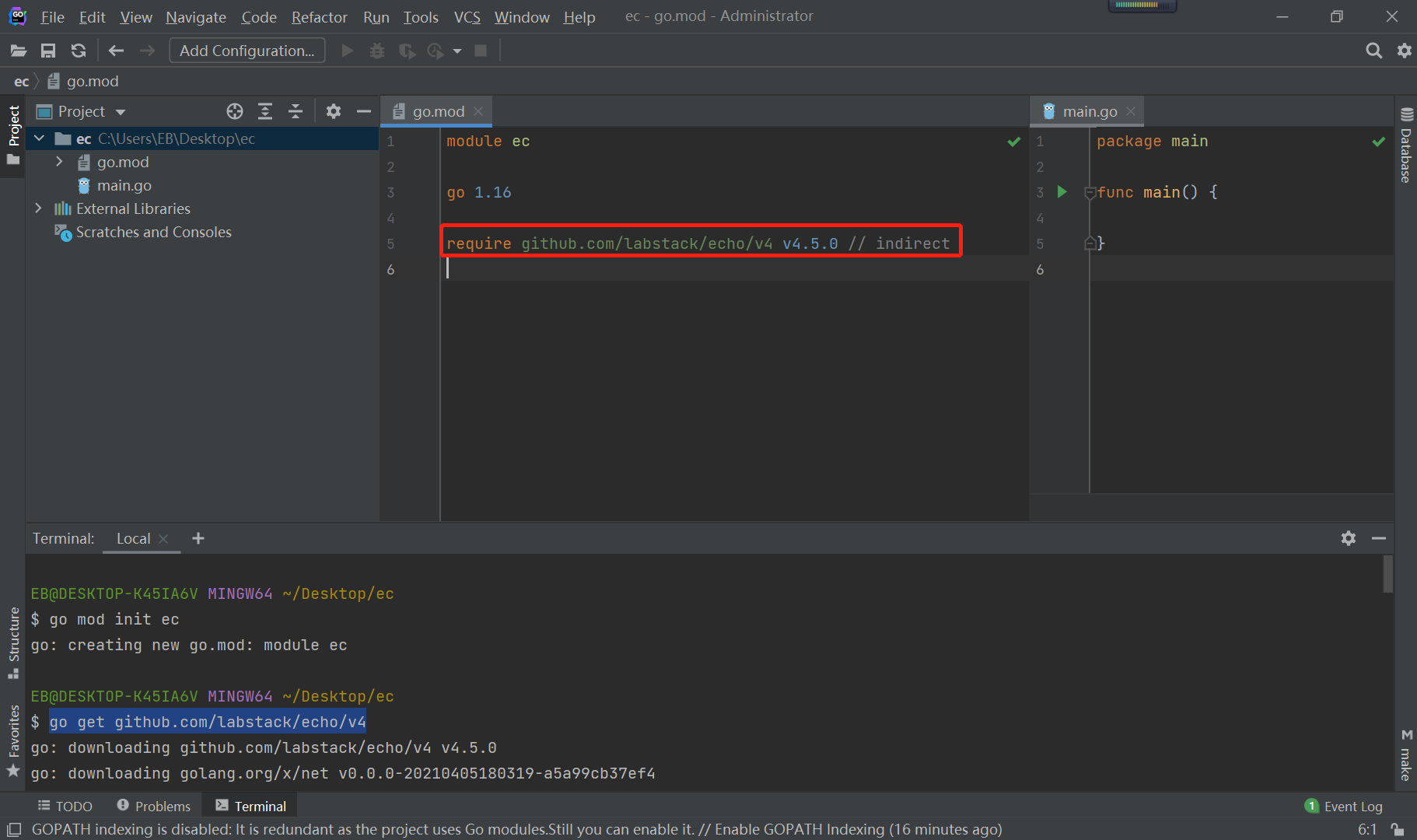Click Add Configuration button
This screenshot has width=1417, height=840.
click(247, 51)
